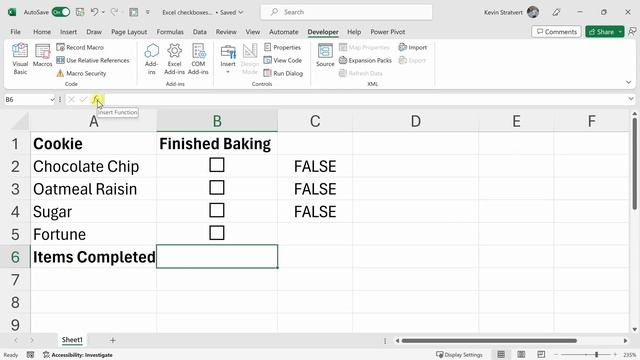The width and height of the screenshot is (640, 360).
Task: Click the Record Macro icon
Action: pos(60,47)
